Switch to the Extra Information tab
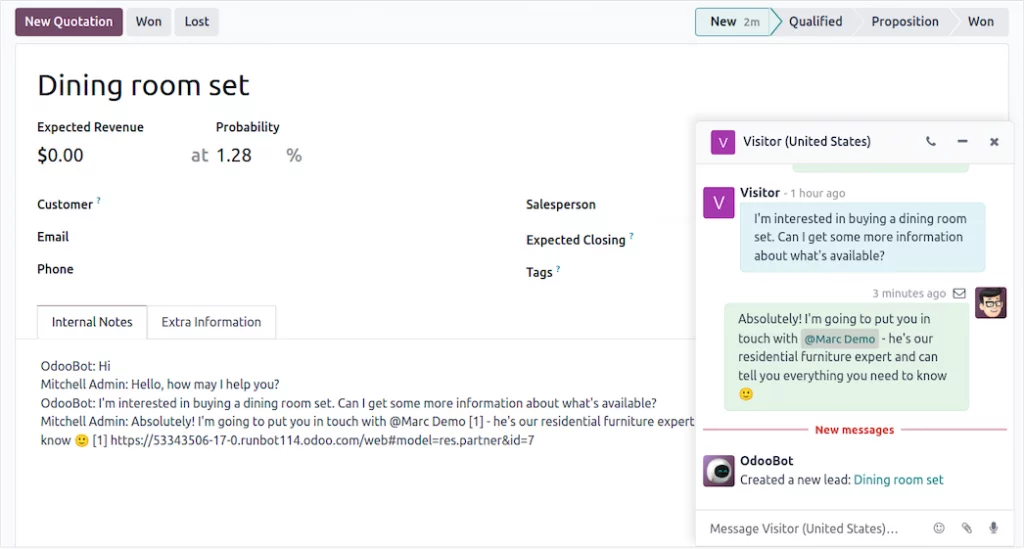 (x=211, y=322)
